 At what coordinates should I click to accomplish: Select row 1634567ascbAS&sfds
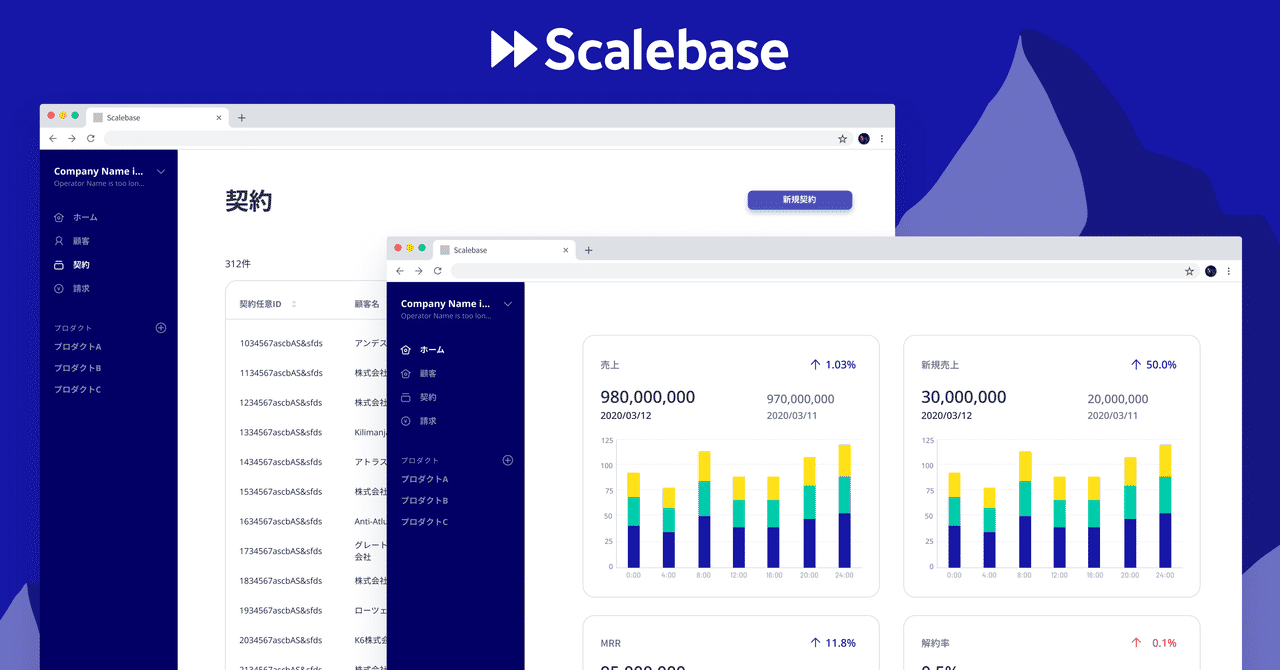[x=306, y=521]
